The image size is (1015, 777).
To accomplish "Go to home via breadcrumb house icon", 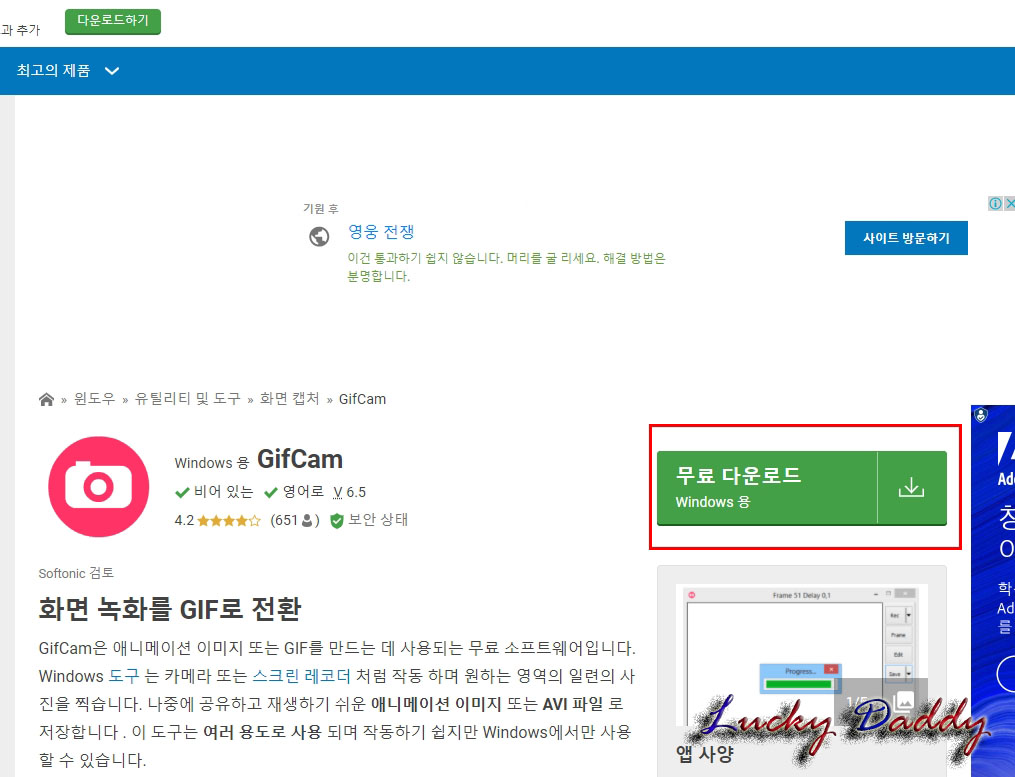I will point(46,400).
